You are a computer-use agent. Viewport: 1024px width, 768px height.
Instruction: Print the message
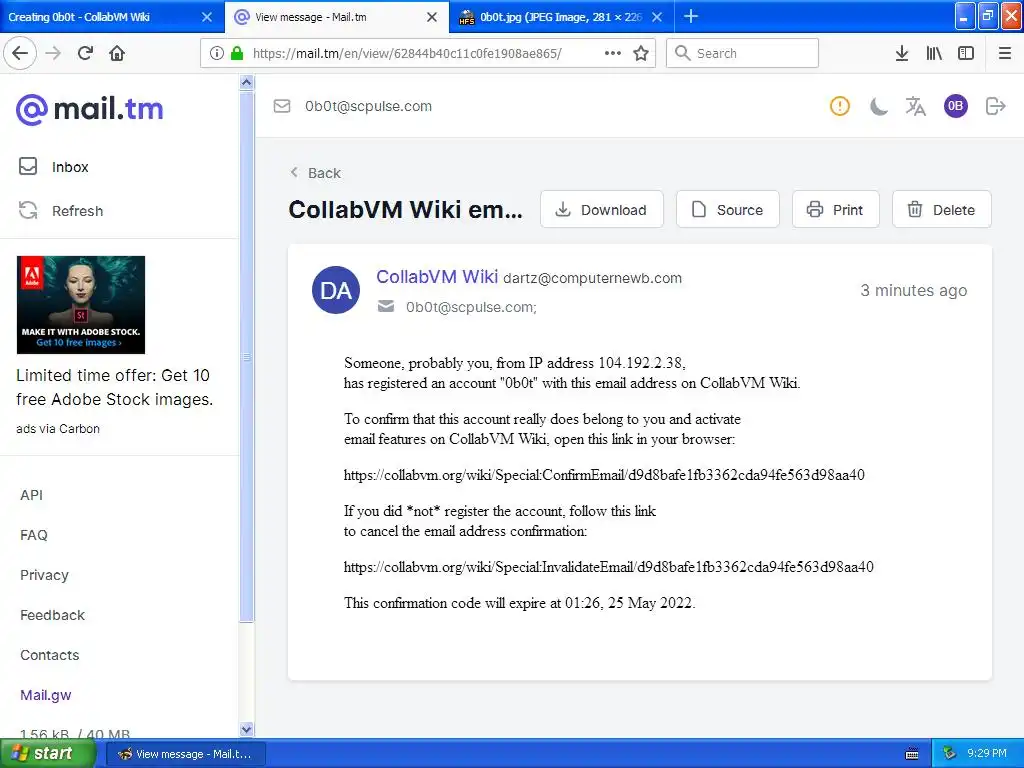coord(835,210)
